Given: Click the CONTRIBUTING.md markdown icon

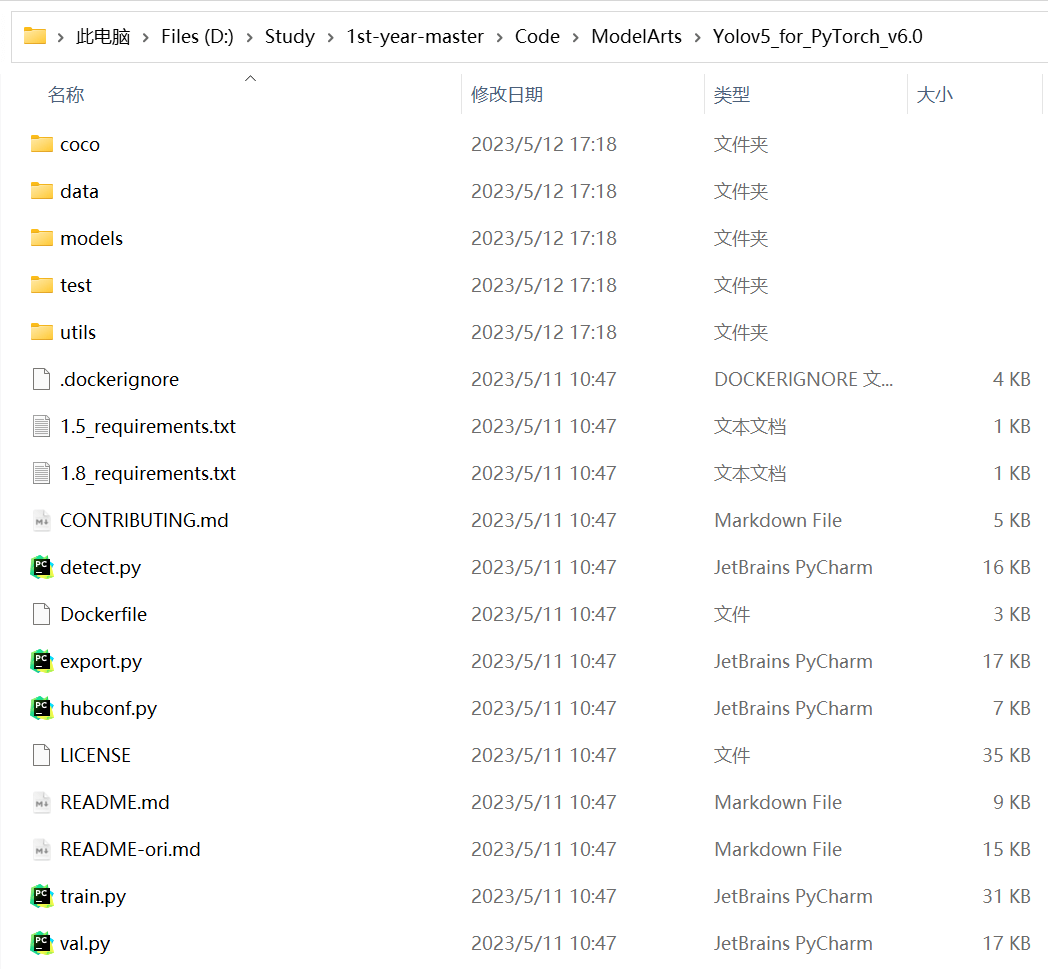Looking at the screenshot, I should coord(41,520).
